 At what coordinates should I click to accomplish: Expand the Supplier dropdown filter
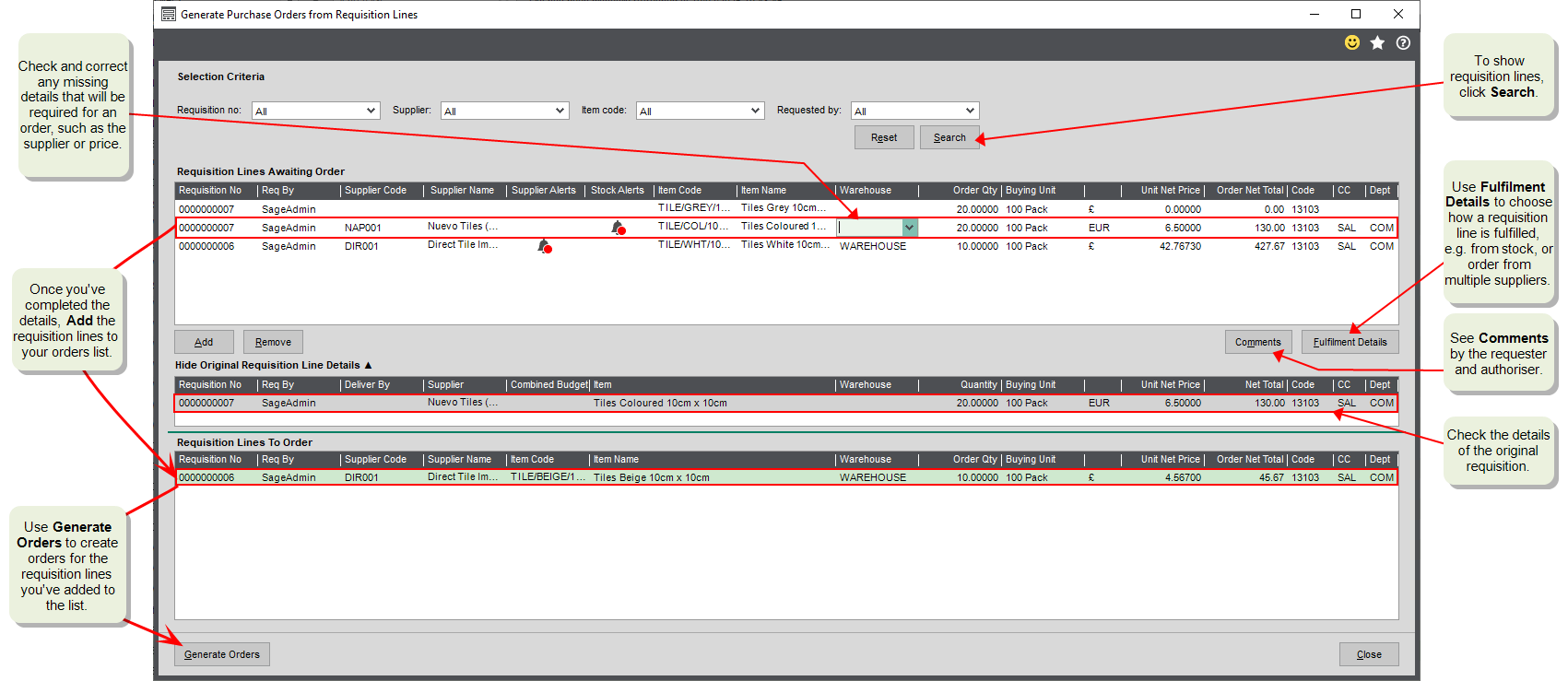pyautogui.click(x=560, y=111)
